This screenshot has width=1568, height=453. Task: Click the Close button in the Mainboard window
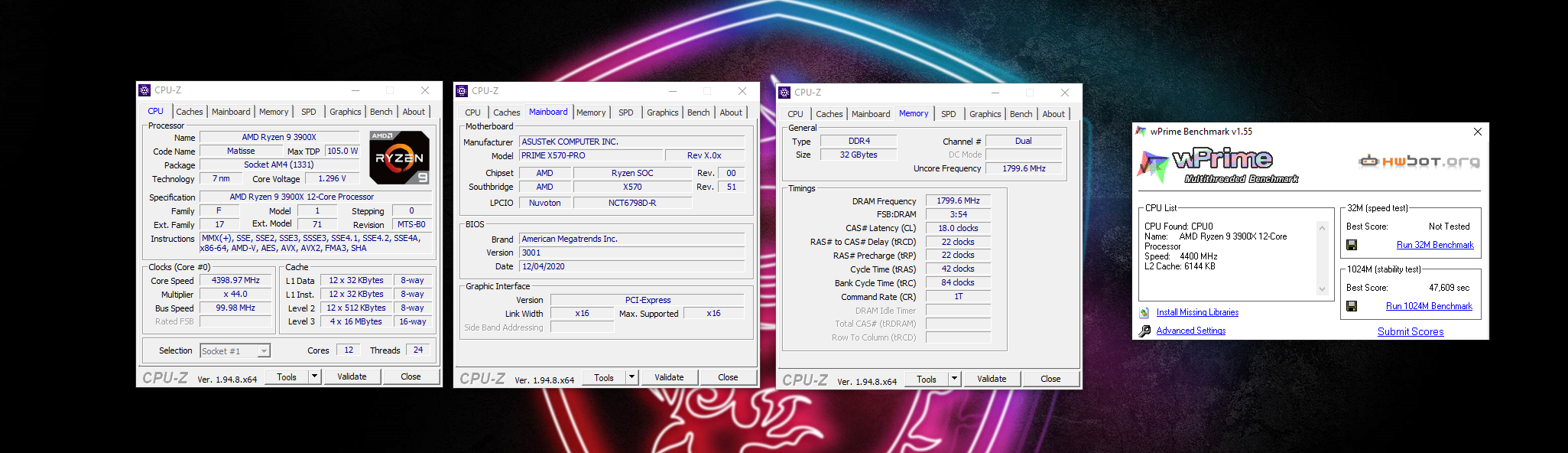tap(728, 377)
